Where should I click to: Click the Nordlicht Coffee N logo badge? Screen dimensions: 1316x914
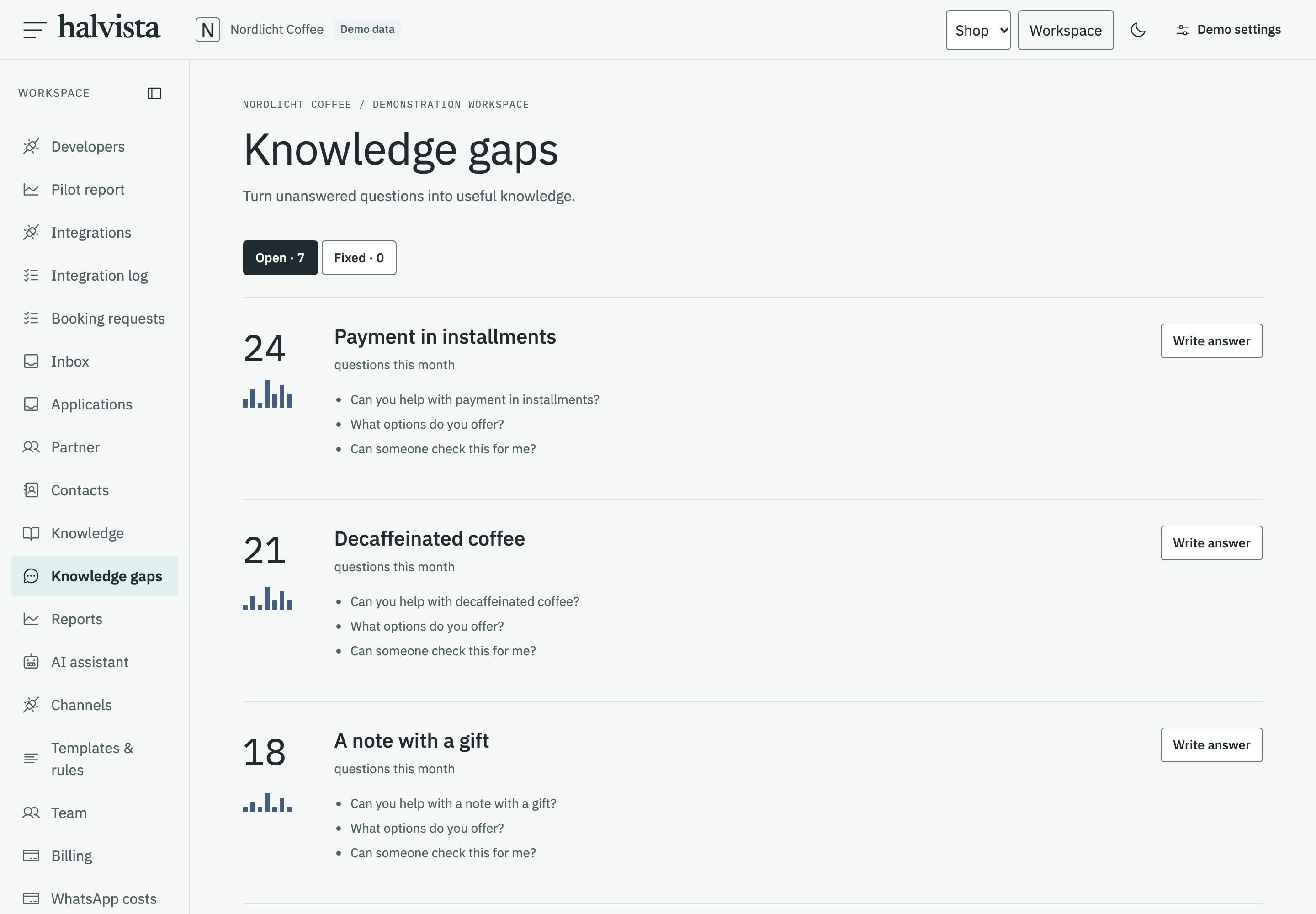coord(208,30)
